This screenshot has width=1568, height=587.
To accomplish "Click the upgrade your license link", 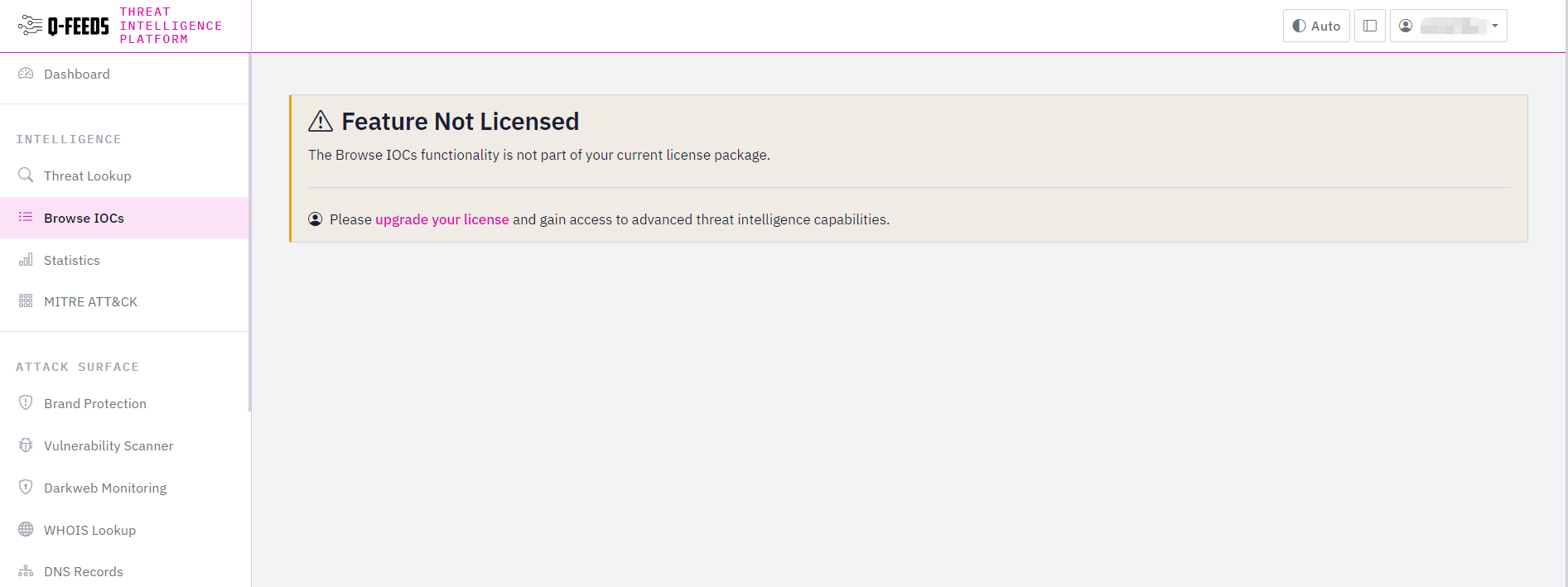I will 441,219.
